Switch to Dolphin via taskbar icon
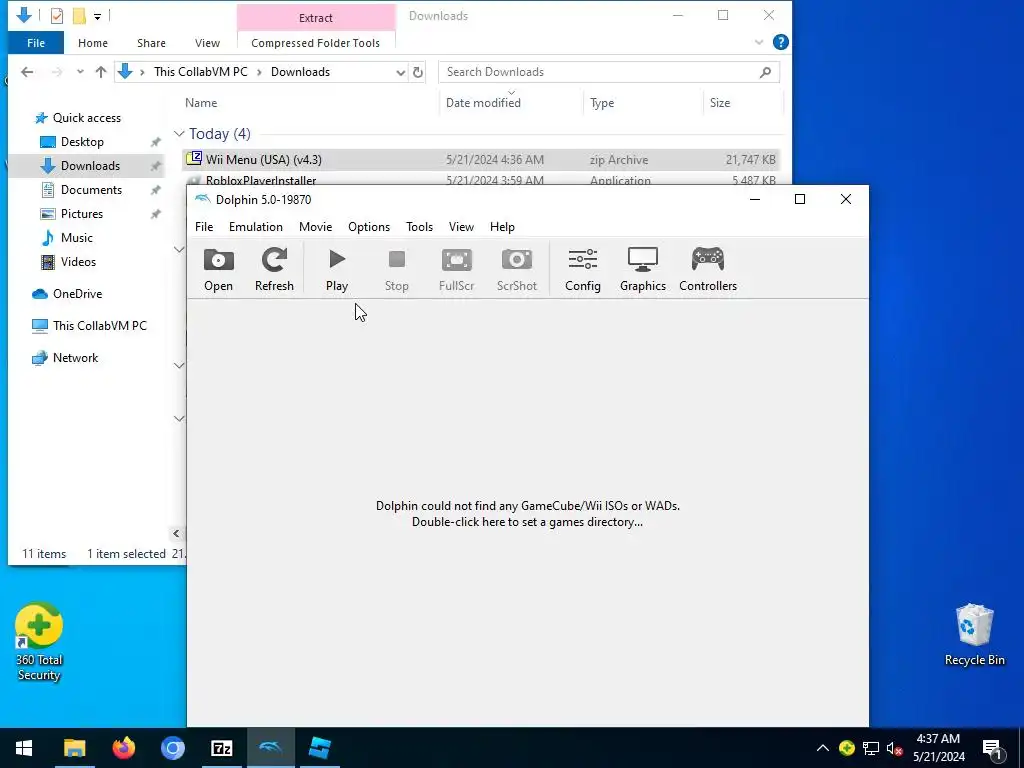 tap(270, 748)
